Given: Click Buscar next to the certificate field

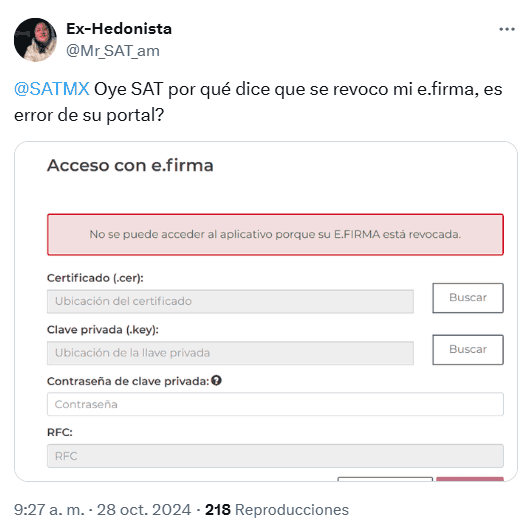Looking at the screenshot, I should point(468,298).
